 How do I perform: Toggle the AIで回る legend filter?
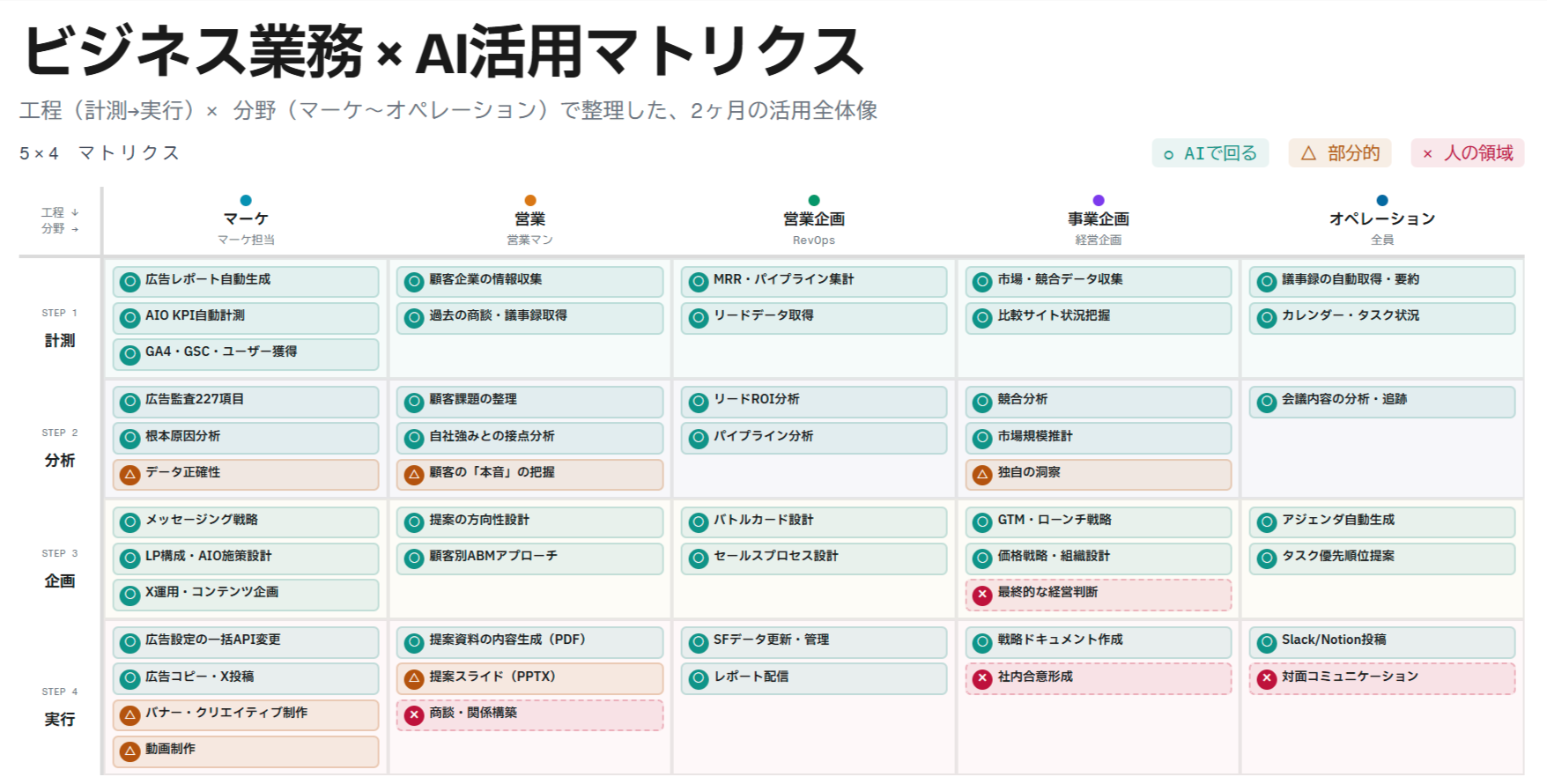pyautogui.click(x=1210, y=153)
